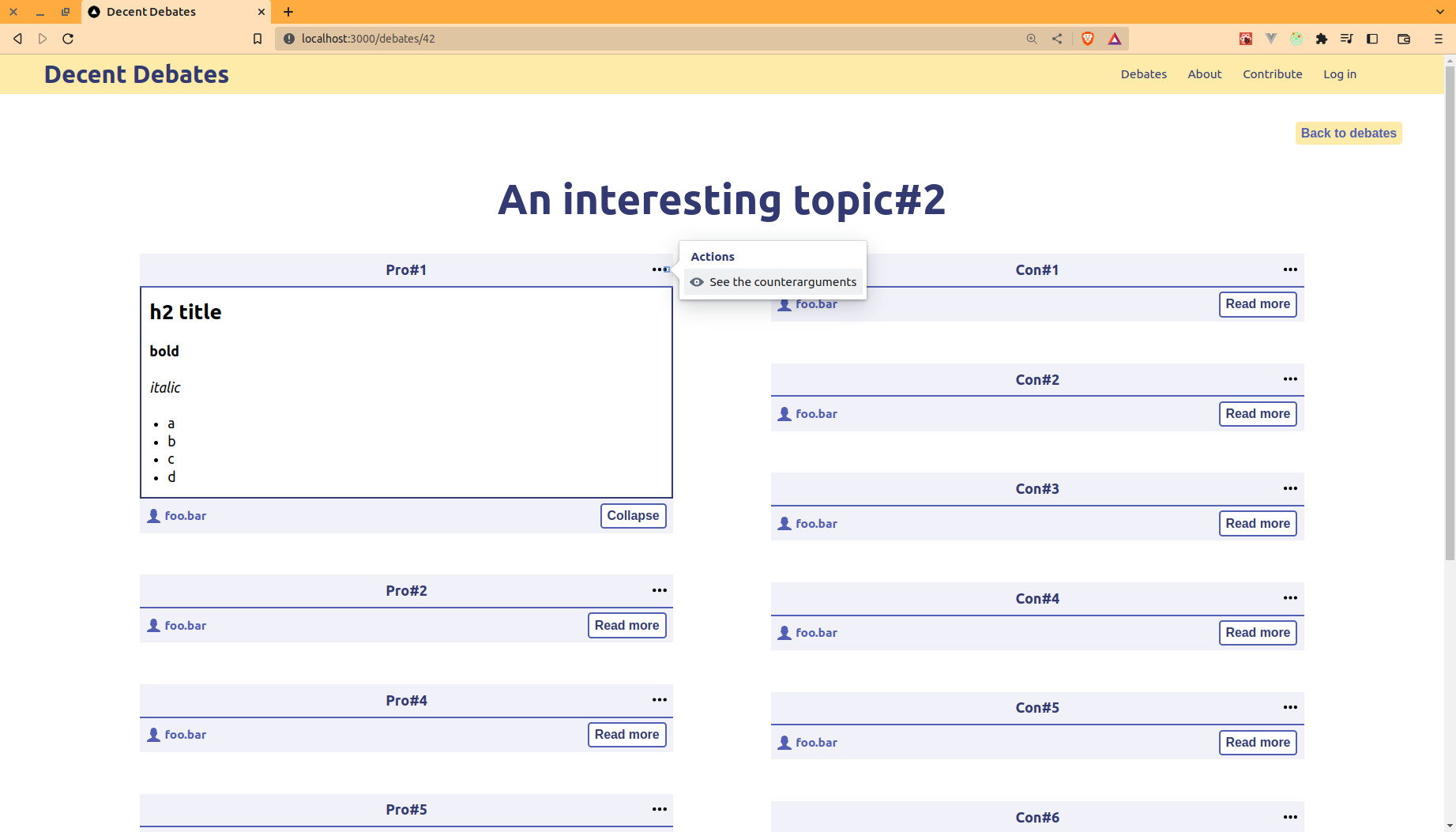Open the browser extensions puzzle icon
This screenshot has height=832, width=1456.
click(x=1322, y=39)
